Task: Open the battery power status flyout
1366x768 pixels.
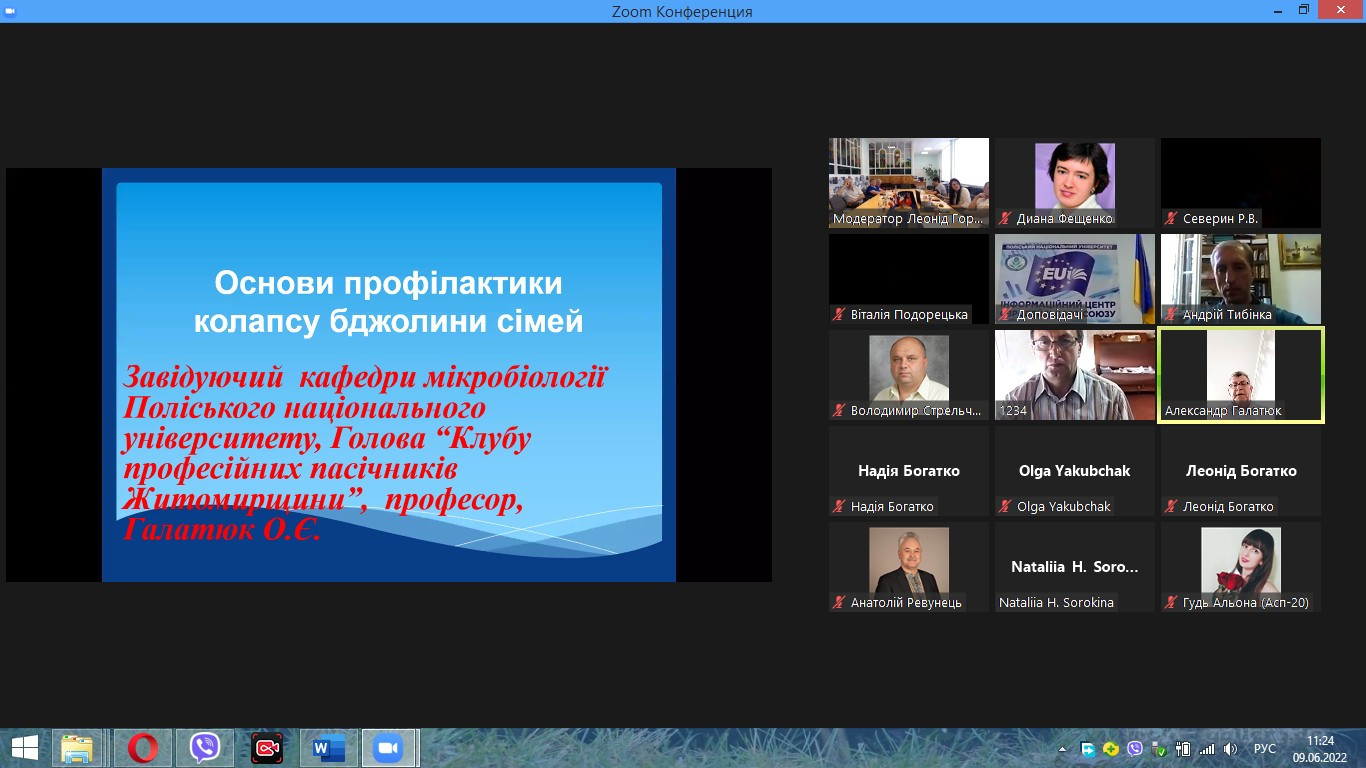Action: point(1183,749)
